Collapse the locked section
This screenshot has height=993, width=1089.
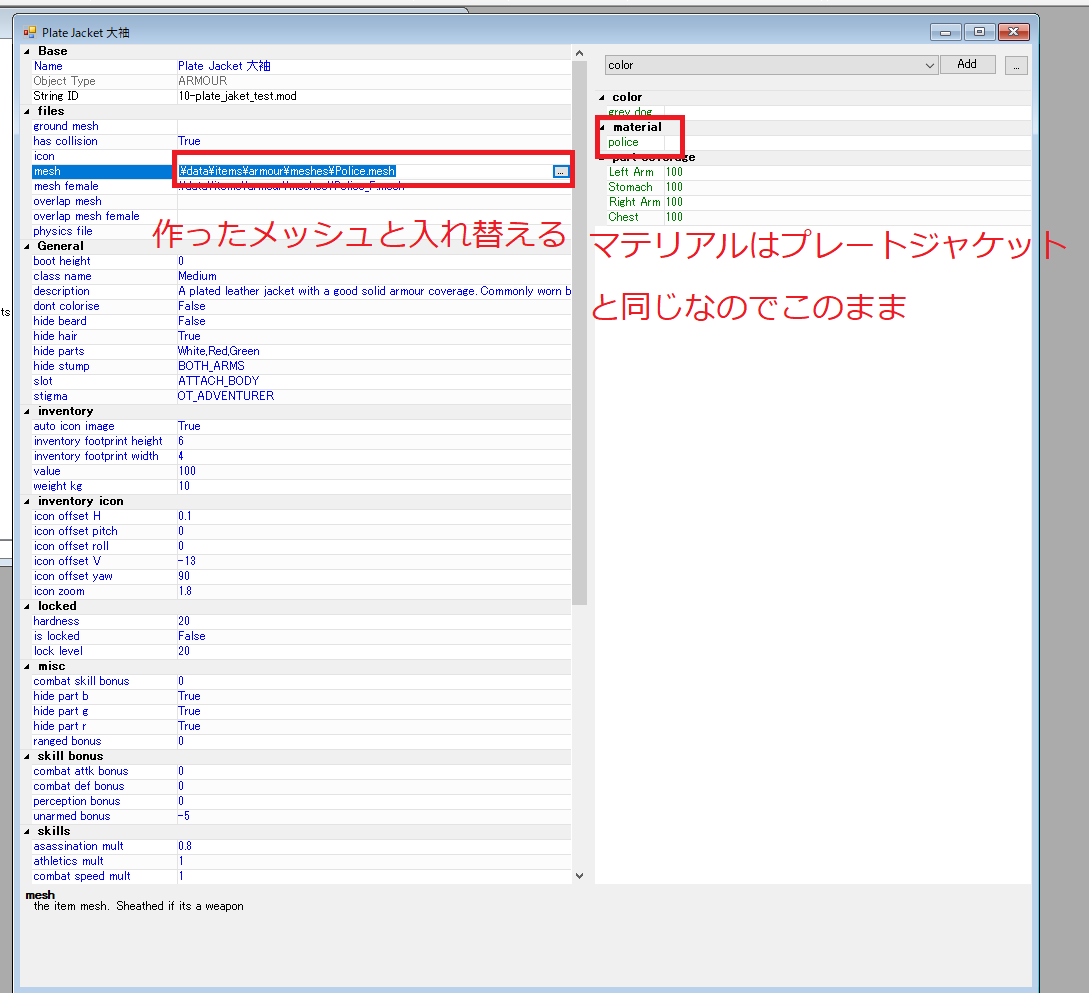coord(27,606)
